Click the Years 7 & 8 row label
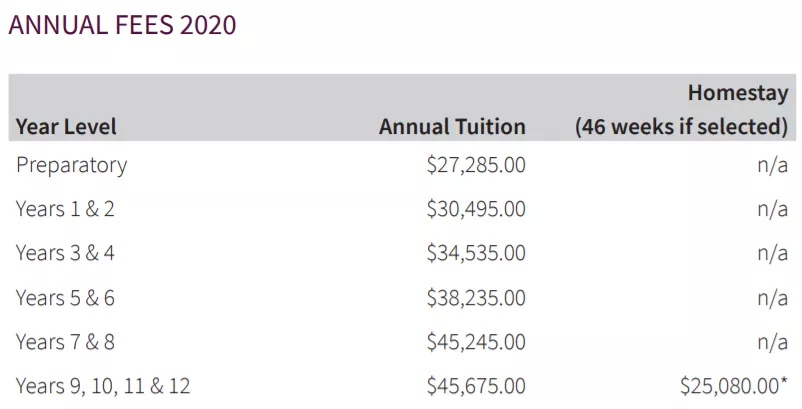Viewport: 802px width, 409px height. pyautogui.click(x=65, y=342)
